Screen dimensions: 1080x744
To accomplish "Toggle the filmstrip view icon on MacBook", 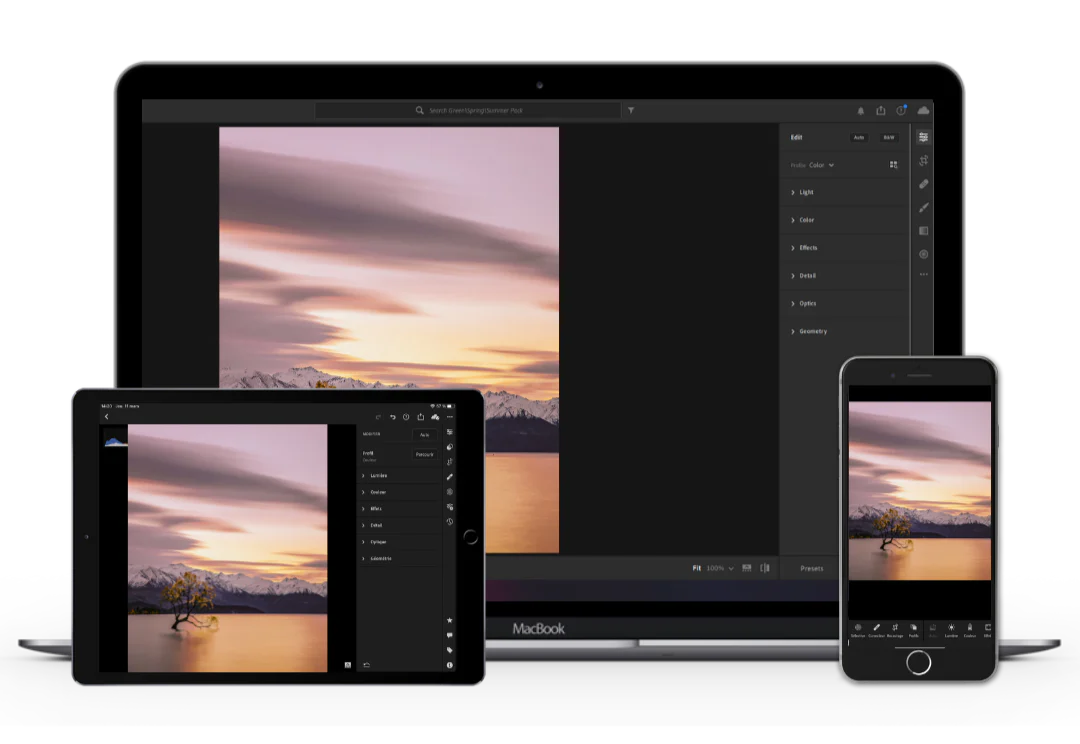I will (x=746, y=568).
